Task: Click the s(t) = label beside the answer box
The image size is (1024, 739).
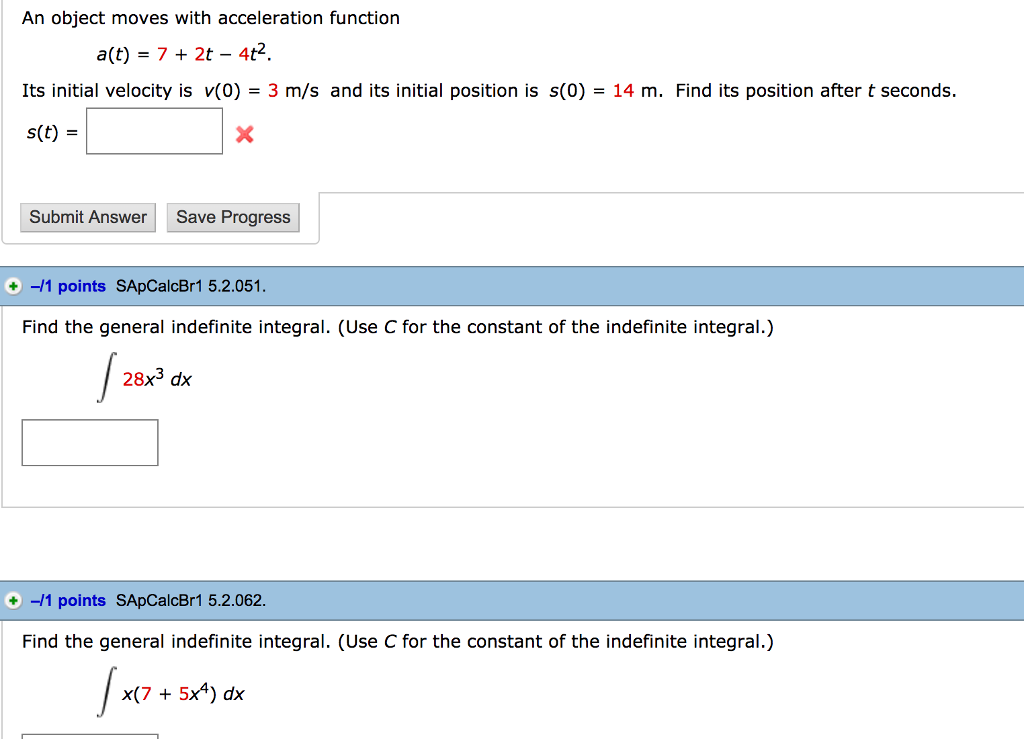Action: (50, 132)
